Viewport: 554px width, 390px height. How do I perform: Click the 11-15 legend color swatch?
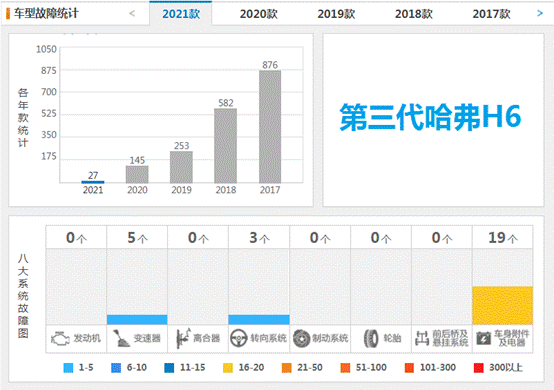(x=169, y=368)
